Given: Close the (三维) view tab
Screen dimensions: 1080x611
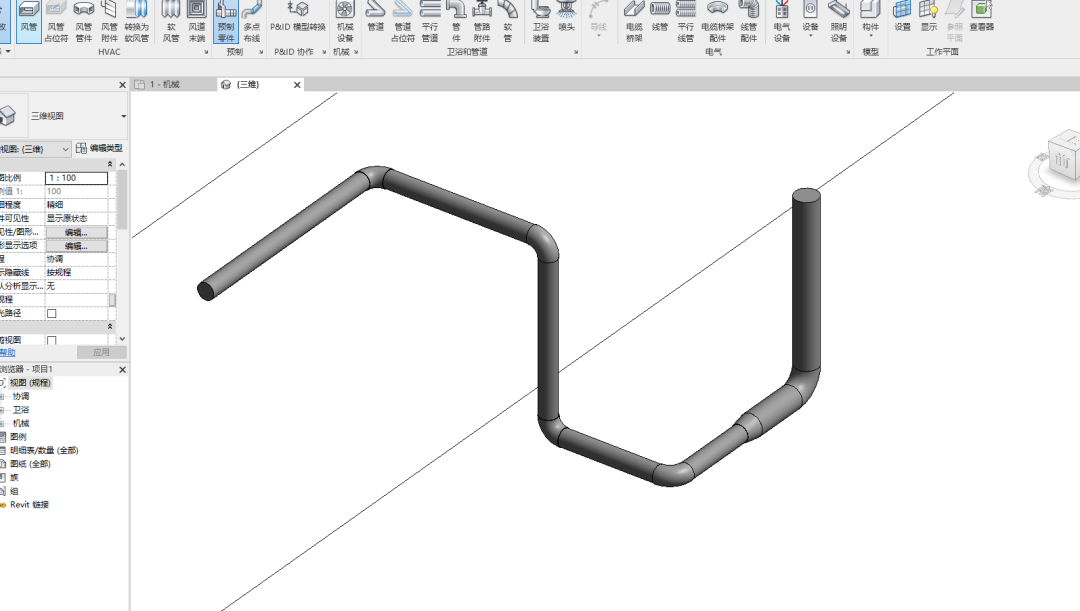Looking at the screenshot, I should (x=298, y=85).
